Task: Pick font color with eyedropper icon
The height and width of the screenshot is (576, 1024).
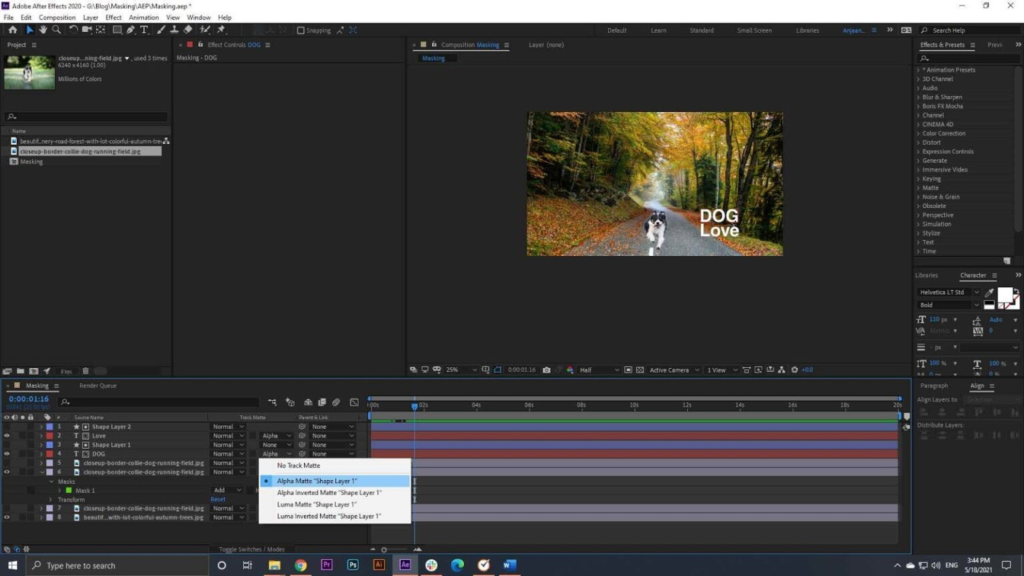Action: tap(990, 292)
